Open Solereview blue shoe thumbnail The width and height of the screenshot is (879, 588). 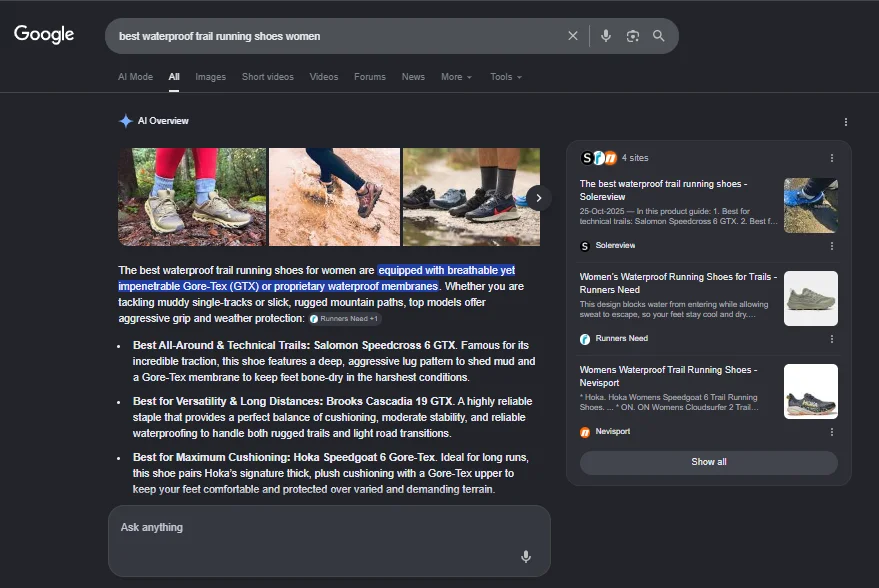(811, 206)
